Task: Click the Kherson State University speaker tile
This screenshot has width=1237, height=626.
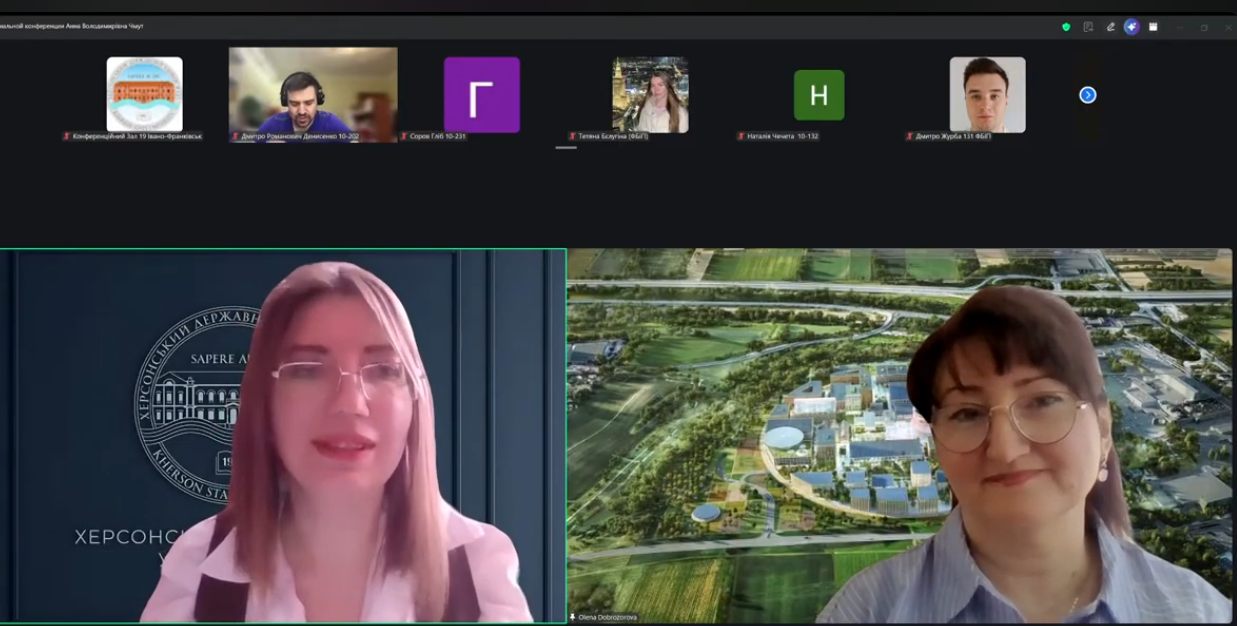Action: tap(283, 435)
